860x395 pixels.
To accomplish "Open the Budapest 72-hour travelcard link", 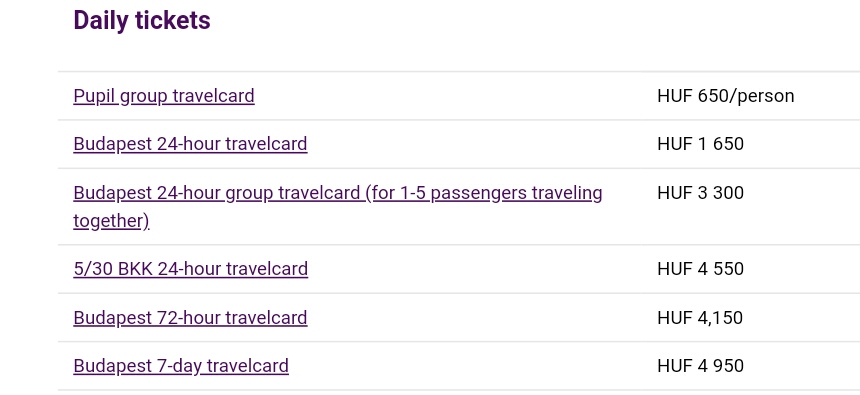I will (x=190, y=318).
